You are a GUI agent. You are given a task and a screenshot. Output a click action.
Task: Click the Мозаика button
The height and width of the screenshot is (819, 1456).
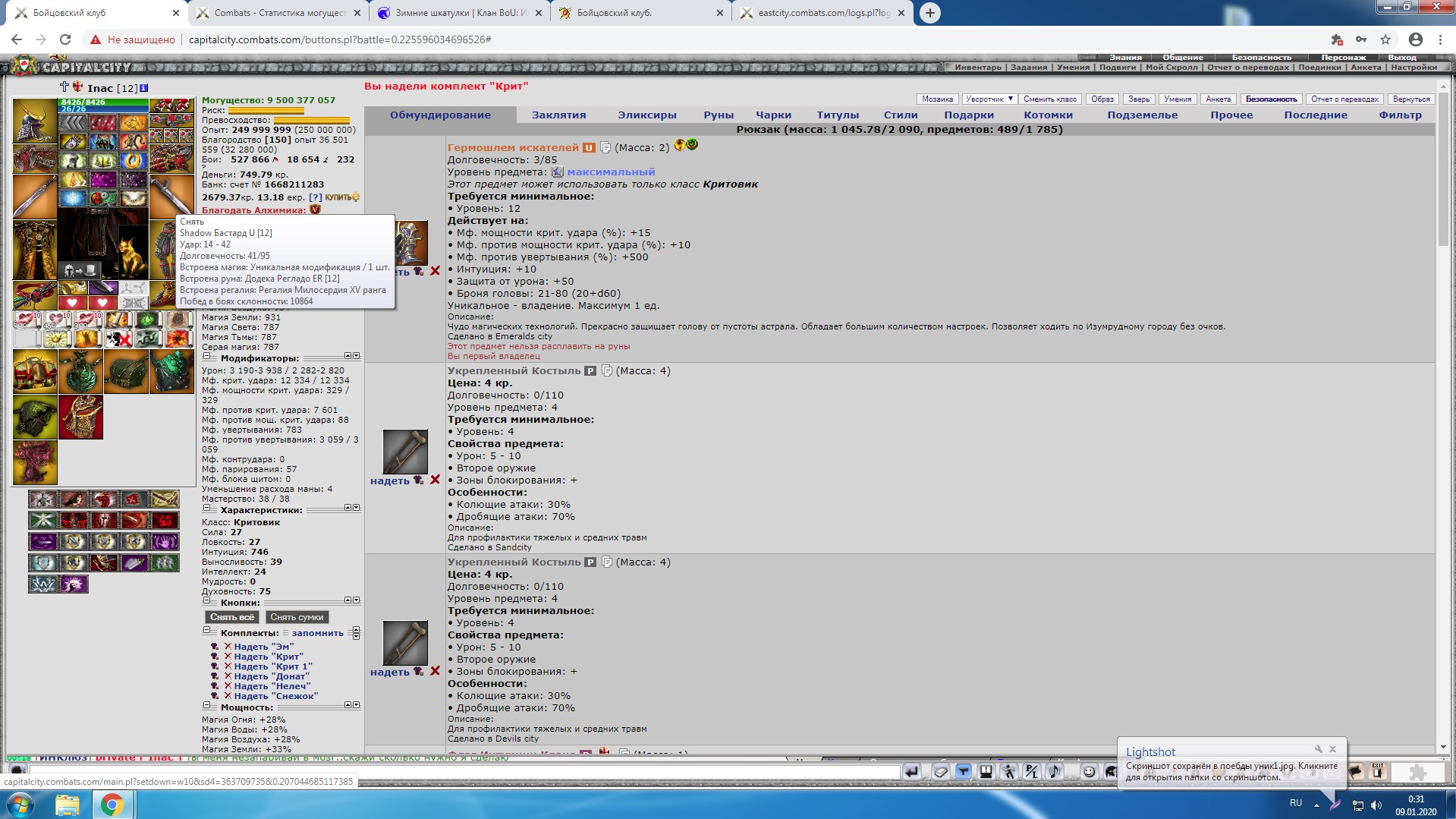(x=937, y=99)
